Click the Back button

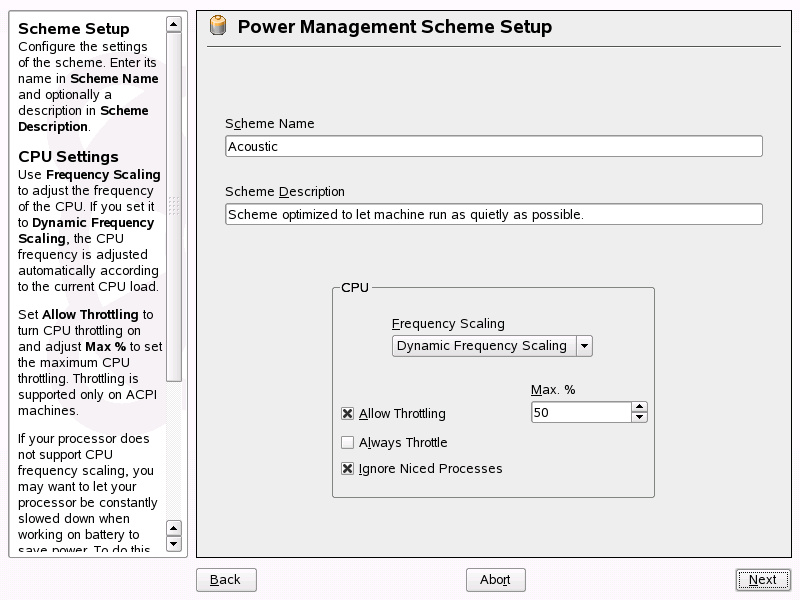tap(226, 580)
